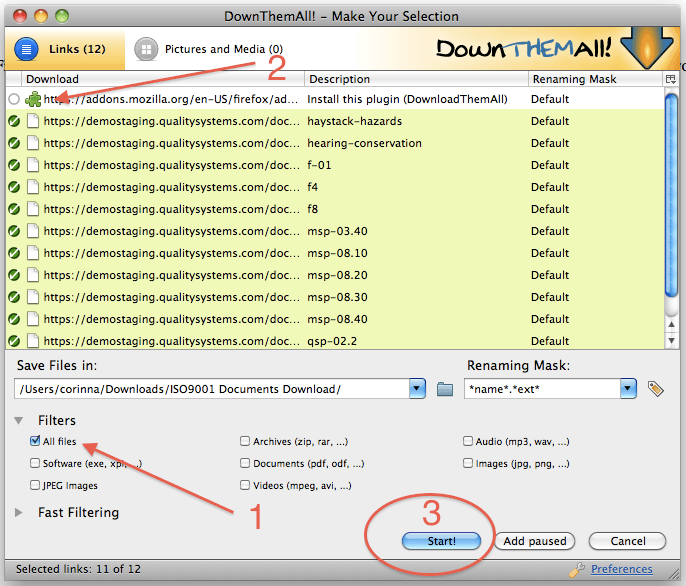Uncheck the haystack-hazards download

pos(14,121)
